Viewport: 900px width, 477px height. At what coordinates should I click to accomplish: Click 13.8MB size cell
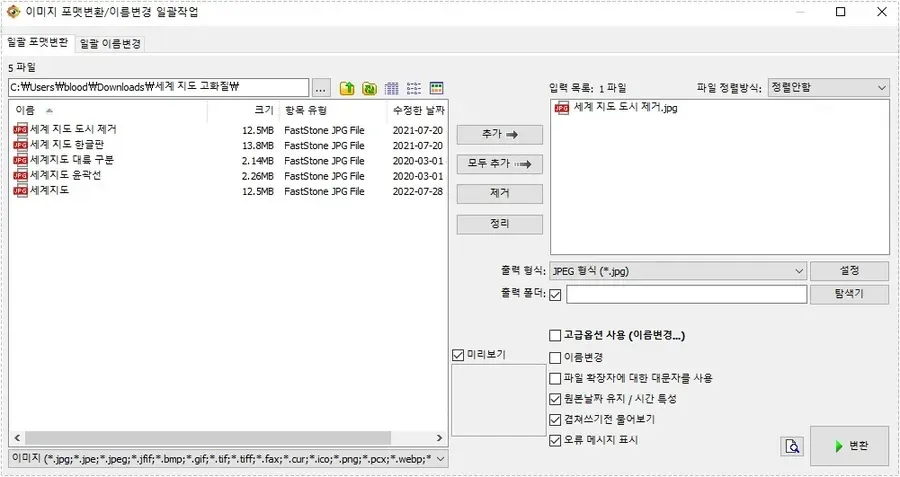(x=258, y=146)
